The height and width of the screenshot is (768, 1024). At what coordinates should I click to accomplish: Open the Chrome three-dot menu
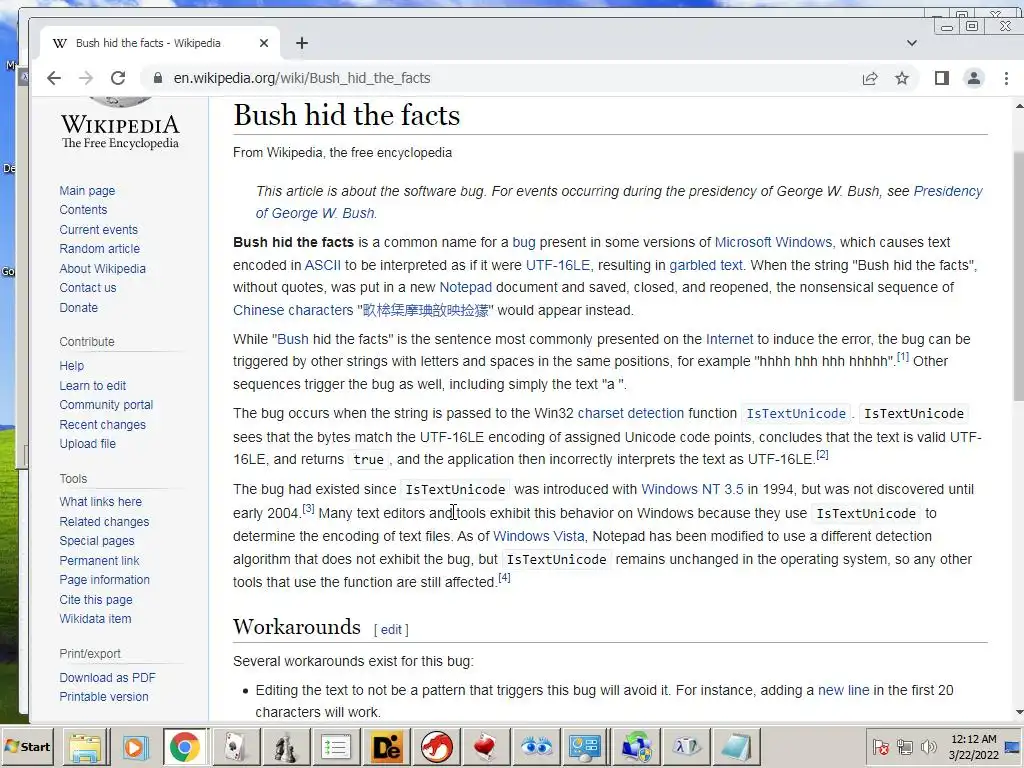click(x=1006, y=78)
